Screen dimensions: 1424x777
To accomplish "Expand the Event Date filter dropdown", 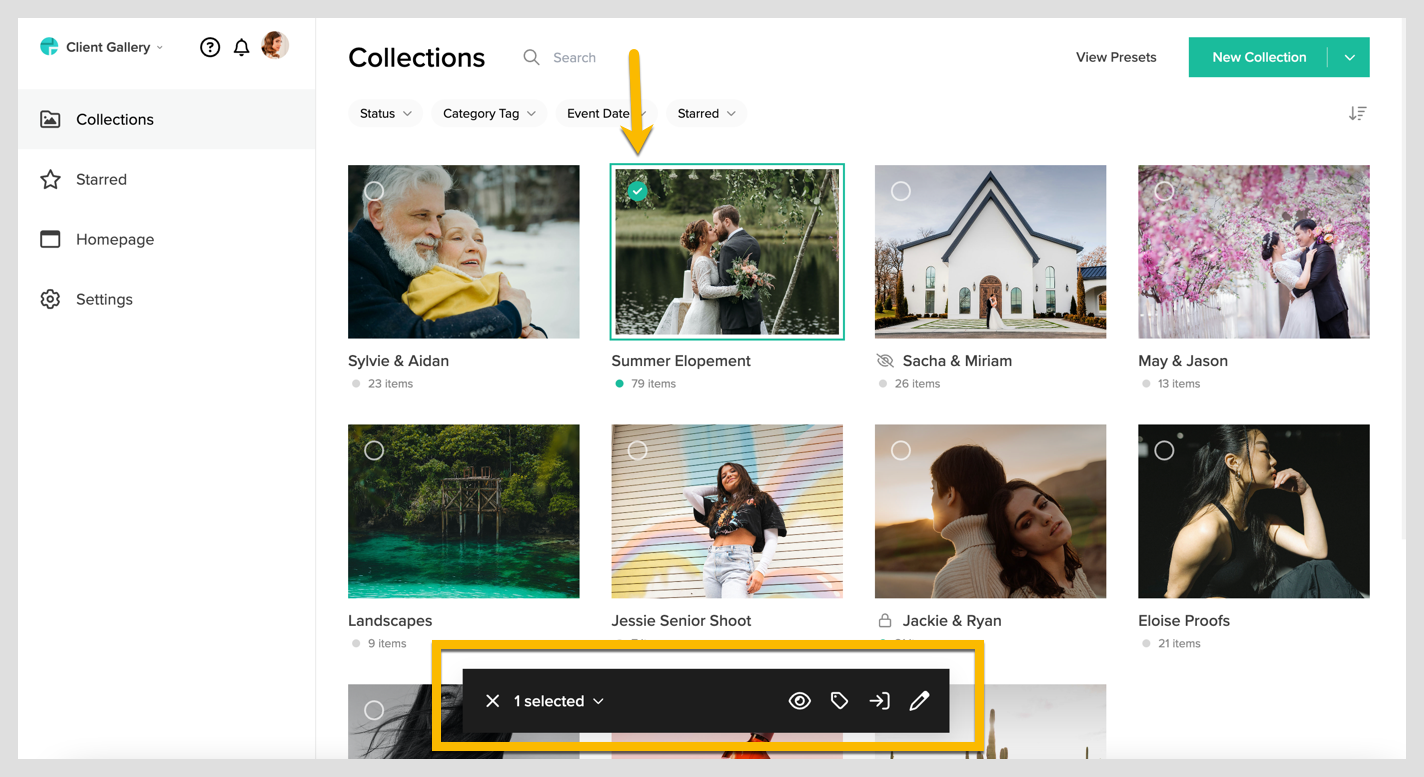I will (x=606, y=113).
